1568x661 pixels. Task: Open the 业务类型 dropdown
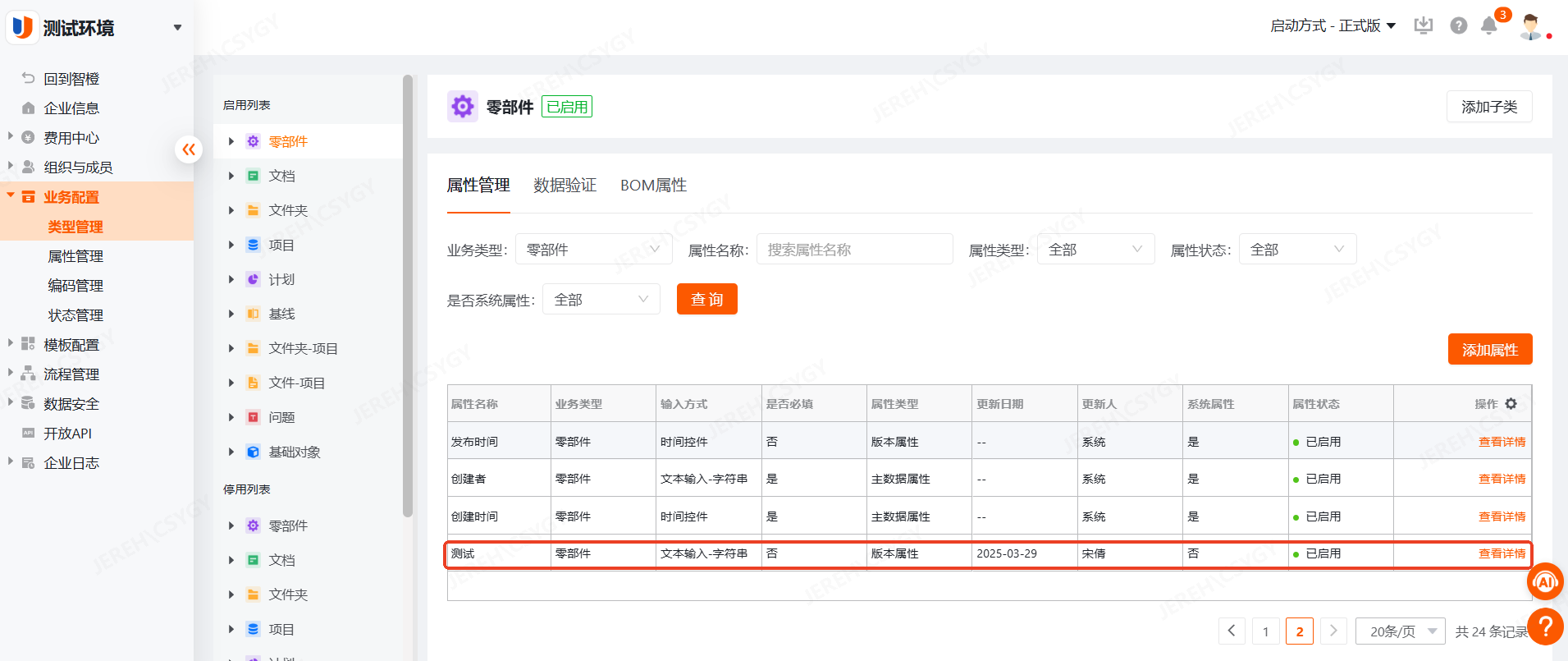[593, 250]
